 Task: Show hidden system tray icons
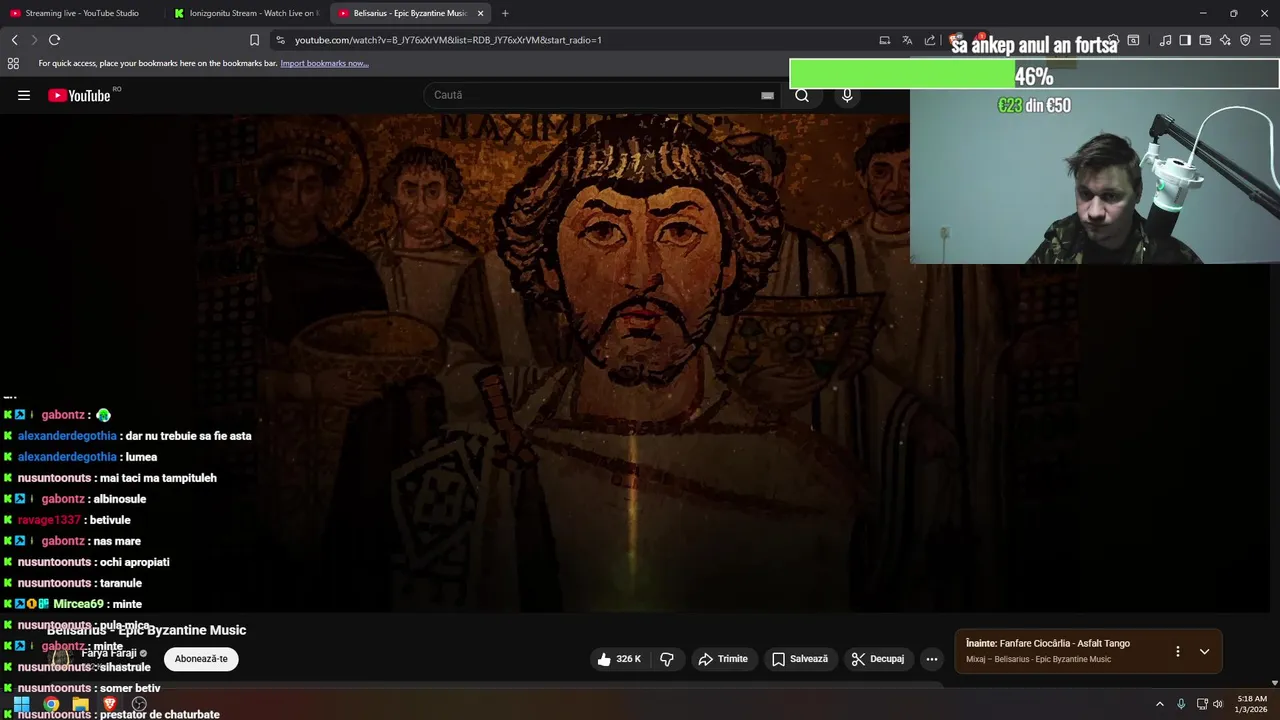click(1160, 704)
